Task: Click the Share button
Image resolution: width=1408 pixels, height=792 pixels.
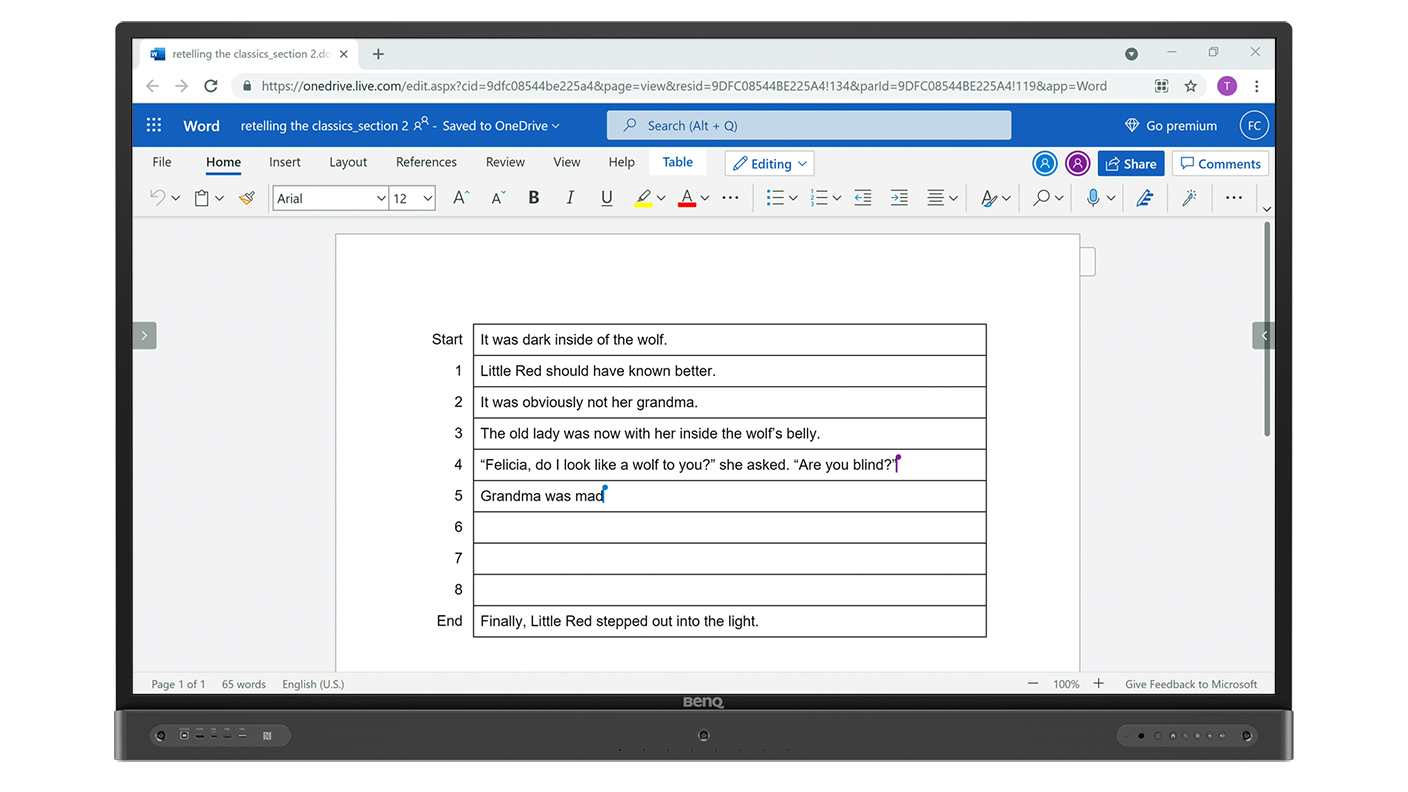Action: point(1130,163)
